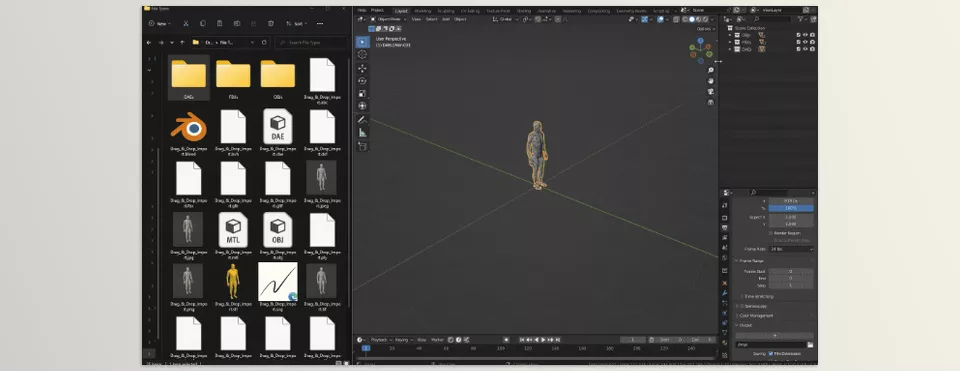
Task: Open the Sort dropdown in File Explorer
Action: (x=296, y=23)
